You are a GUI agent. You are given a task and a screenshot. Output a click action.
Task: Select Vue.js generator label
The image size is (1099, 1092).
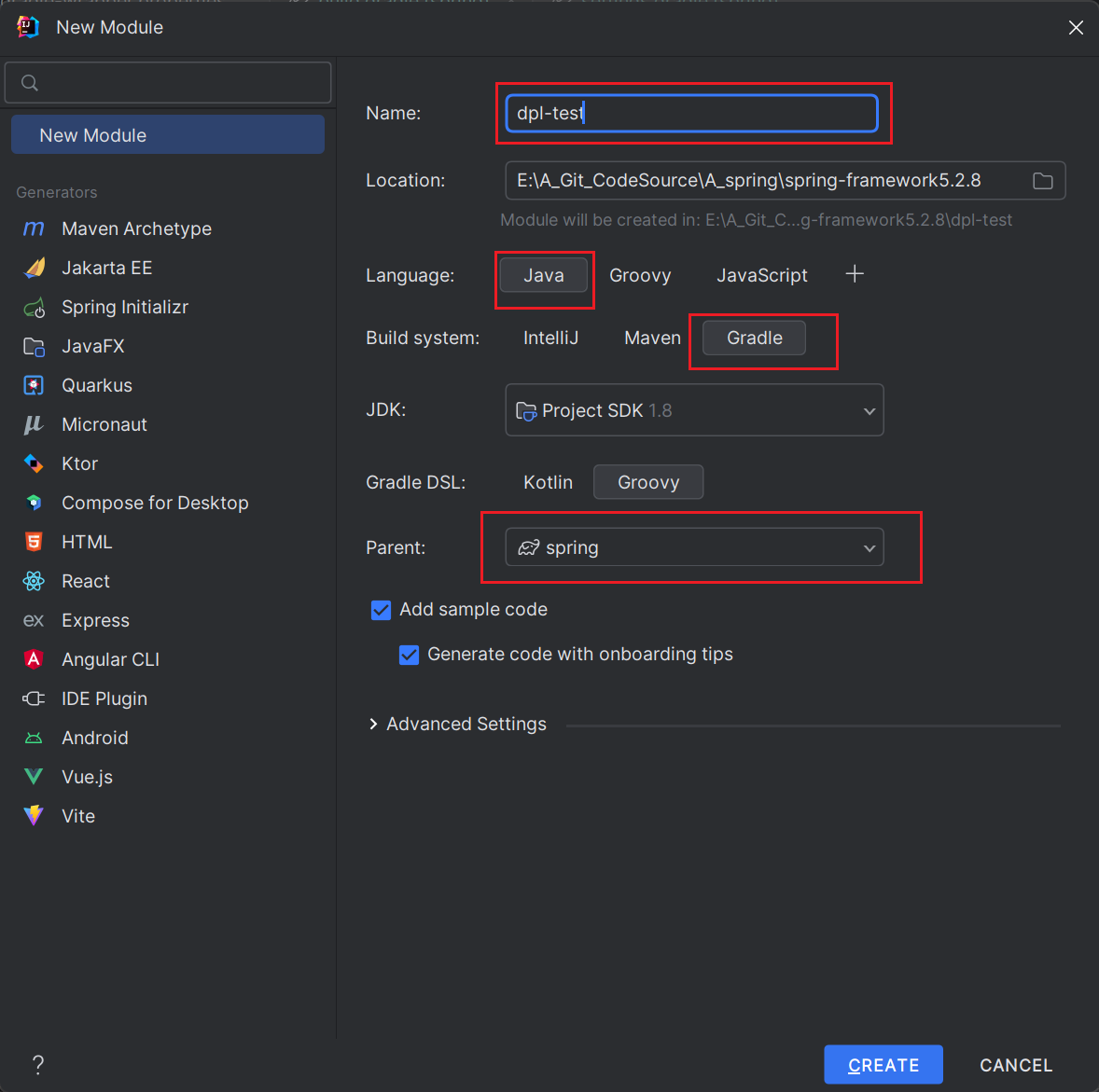[87, 778]
